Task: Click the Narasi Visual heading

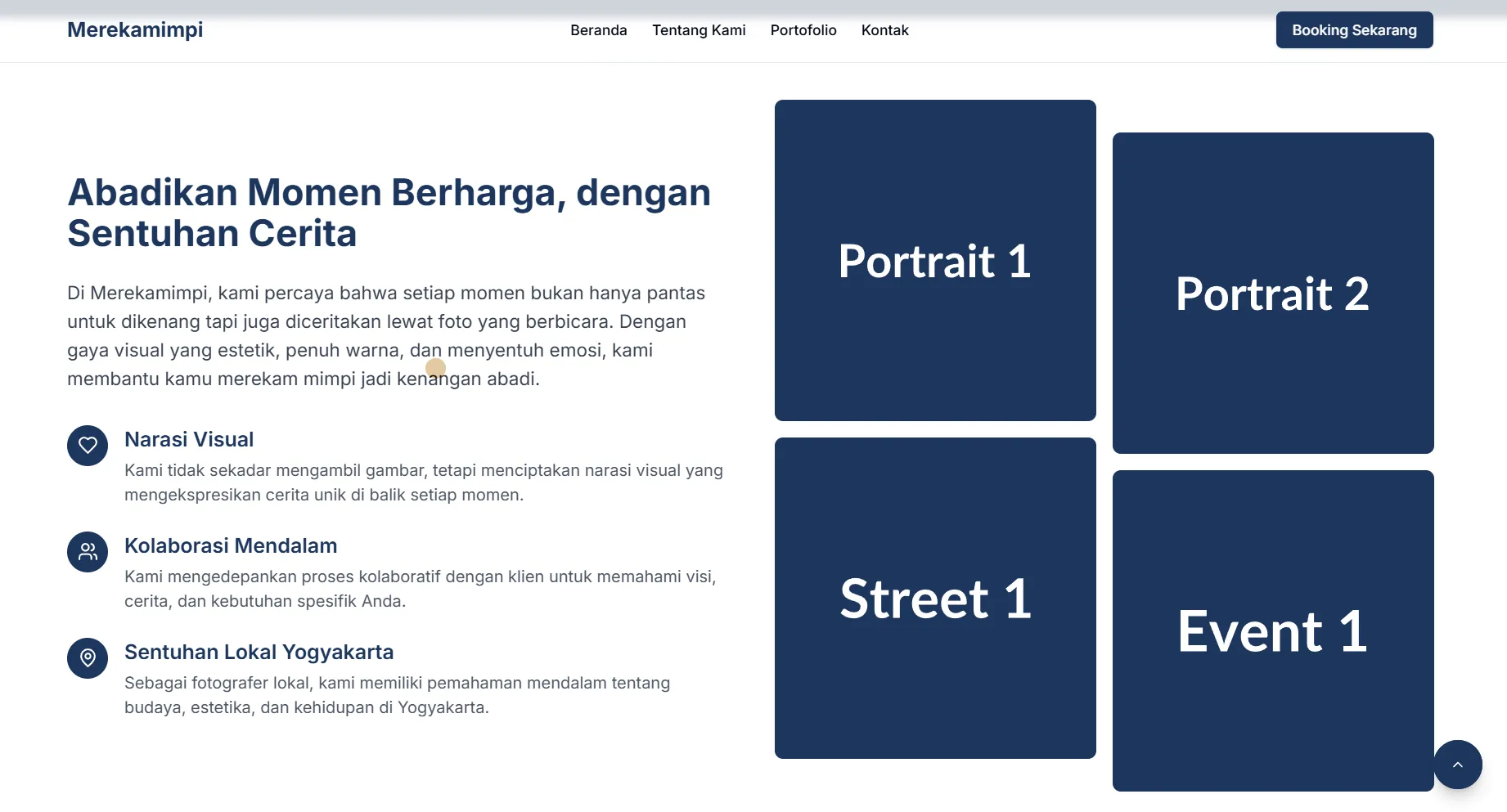Action: pos(189,439)
